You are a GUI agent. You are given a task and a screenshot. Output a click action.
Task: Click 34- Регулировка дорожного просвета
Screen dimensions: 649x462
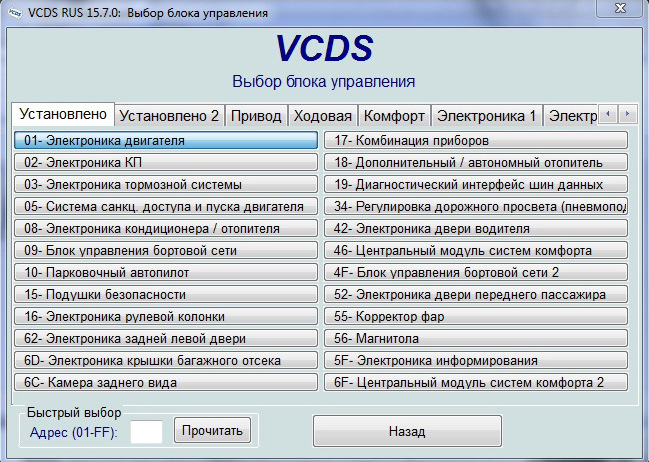tap(476, 206)
